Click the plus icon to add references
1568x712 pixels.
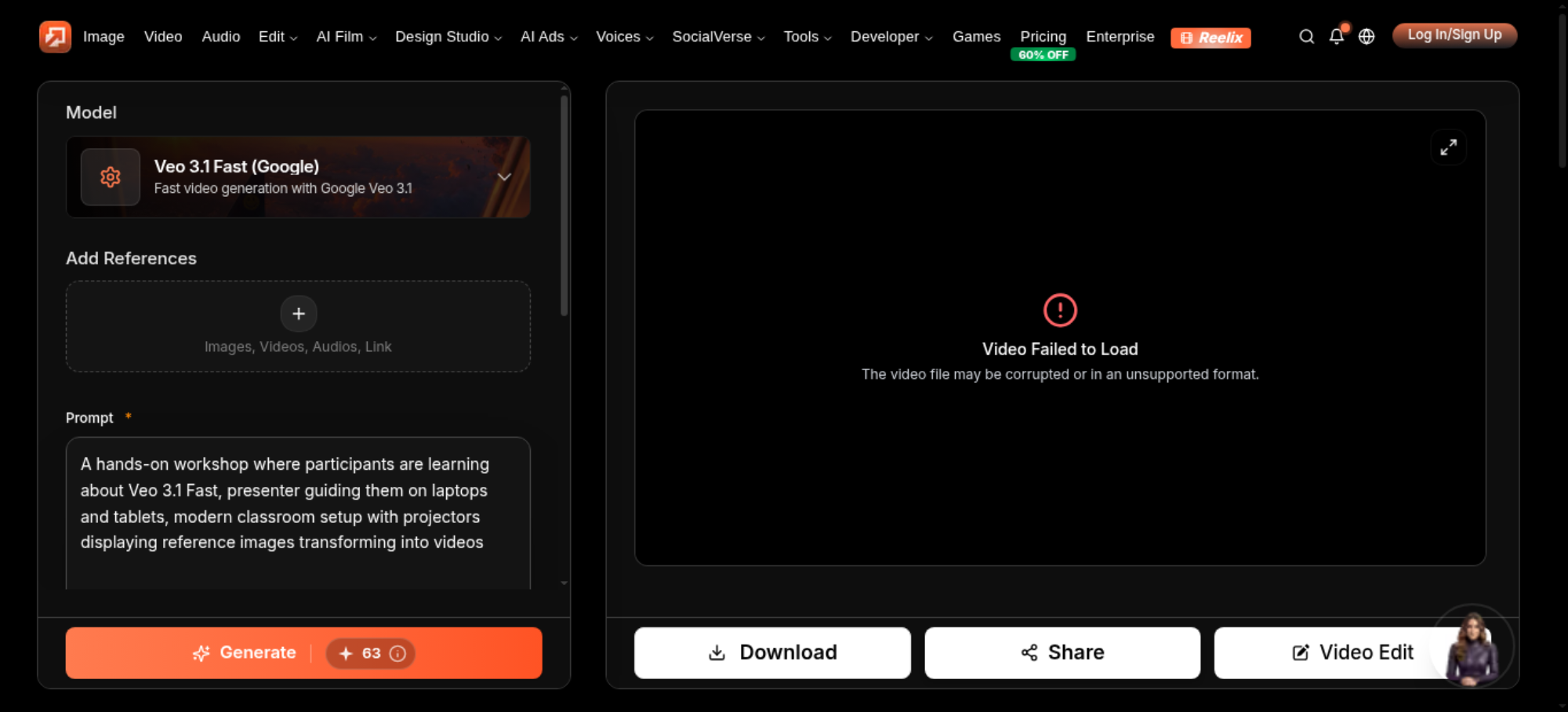click(x=299, y=314)
